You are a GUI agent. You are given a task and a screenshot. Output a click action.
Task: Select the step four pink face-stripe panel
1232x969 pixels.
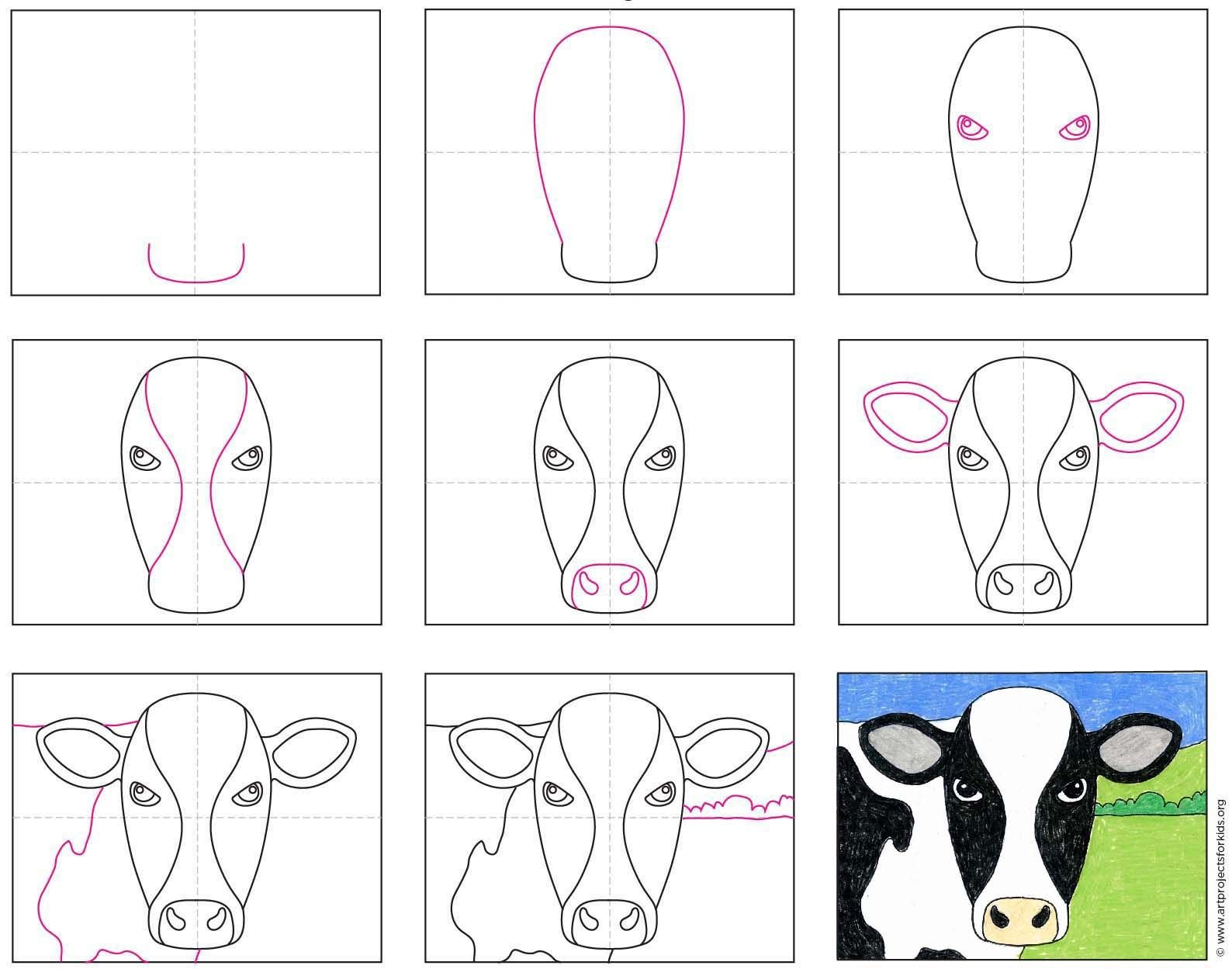click(196, 482)
